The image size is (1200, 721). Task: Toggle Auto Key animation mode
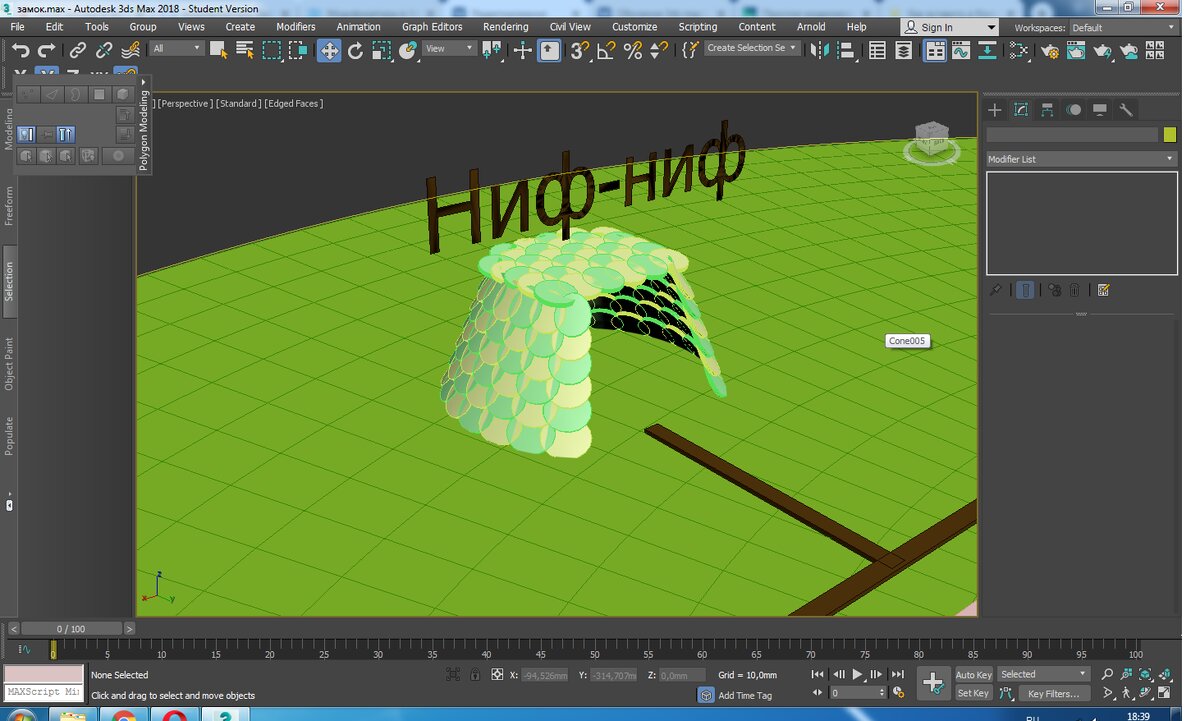coord(973,675)
